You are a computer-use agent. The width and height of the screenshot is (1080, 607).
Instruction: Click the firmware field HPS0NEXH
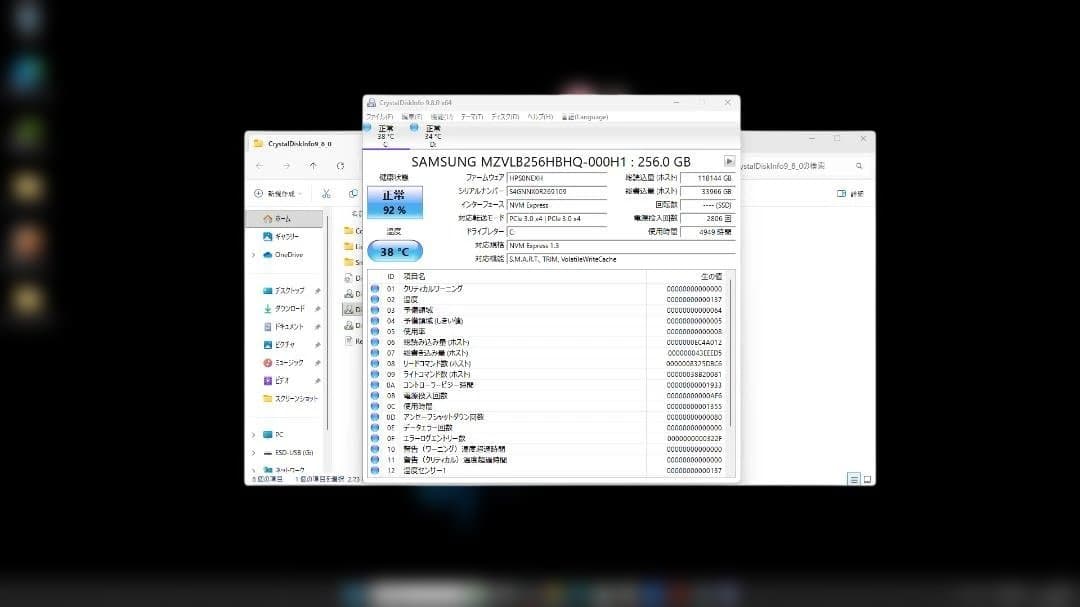pyautogui.click(x=557, y=178)
